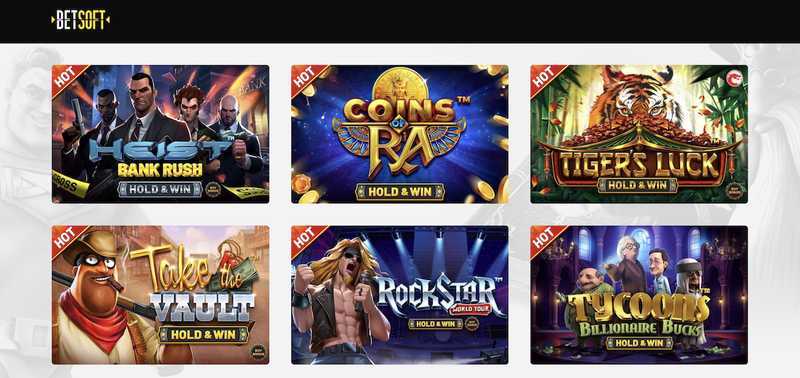
Task: Open Tycoons Billionaire Bucks game title
Action: 638,315
